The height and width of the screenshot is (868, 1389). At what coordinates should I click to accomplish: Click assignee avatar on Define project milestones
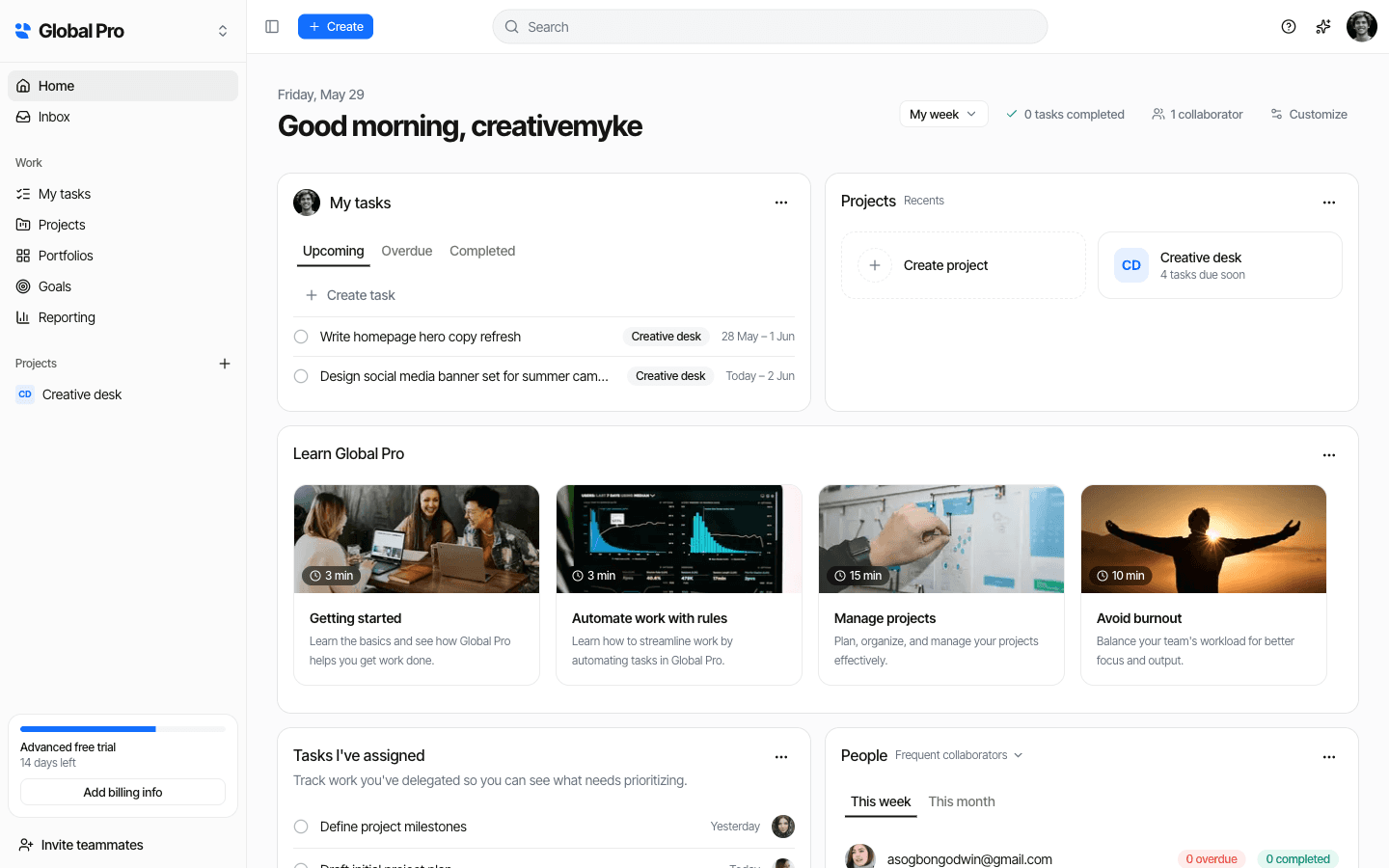[783, 827]
